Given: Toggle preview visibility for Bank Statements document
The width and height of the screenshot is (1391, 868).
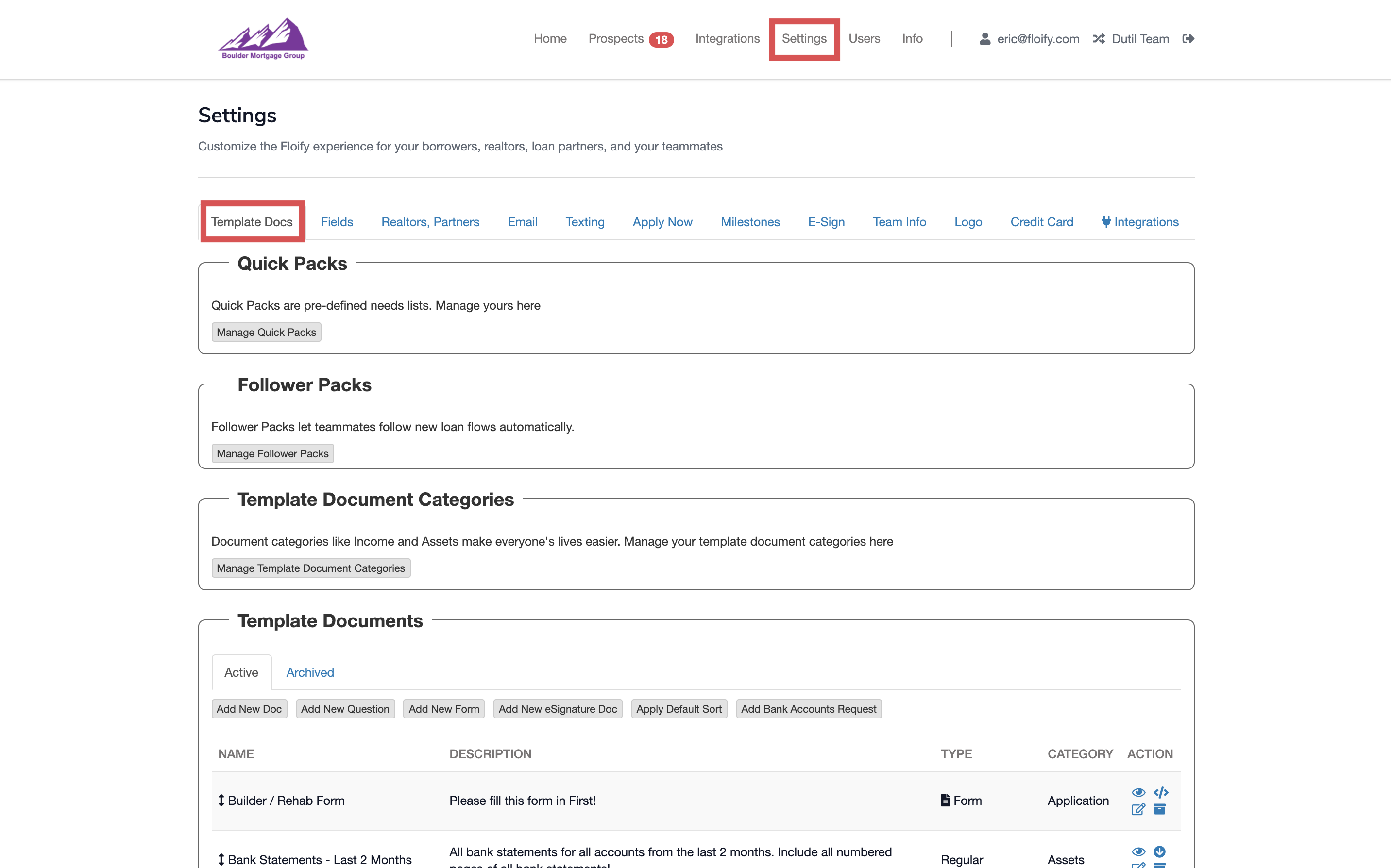Looking at the screenshot, I should coord(1139,852).
